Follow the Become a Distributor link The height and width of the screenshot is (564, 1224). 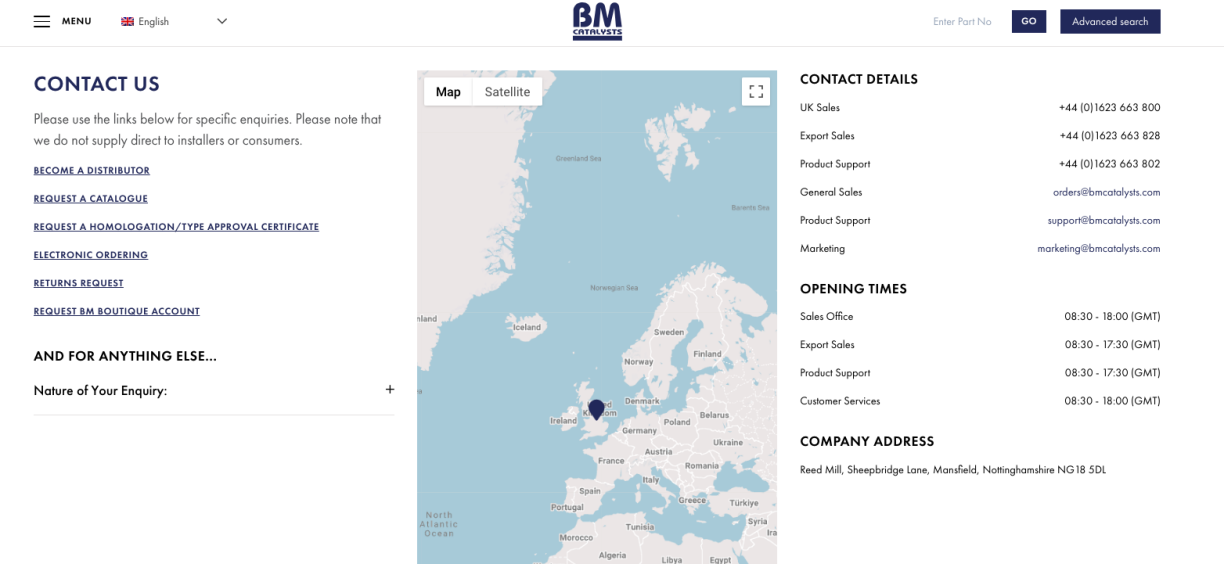pos(92,171)
